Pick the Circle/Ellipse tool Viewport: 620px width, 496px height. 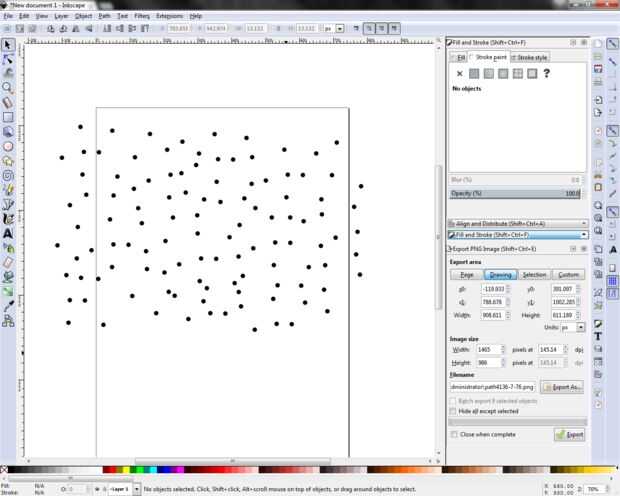(8, 146)
